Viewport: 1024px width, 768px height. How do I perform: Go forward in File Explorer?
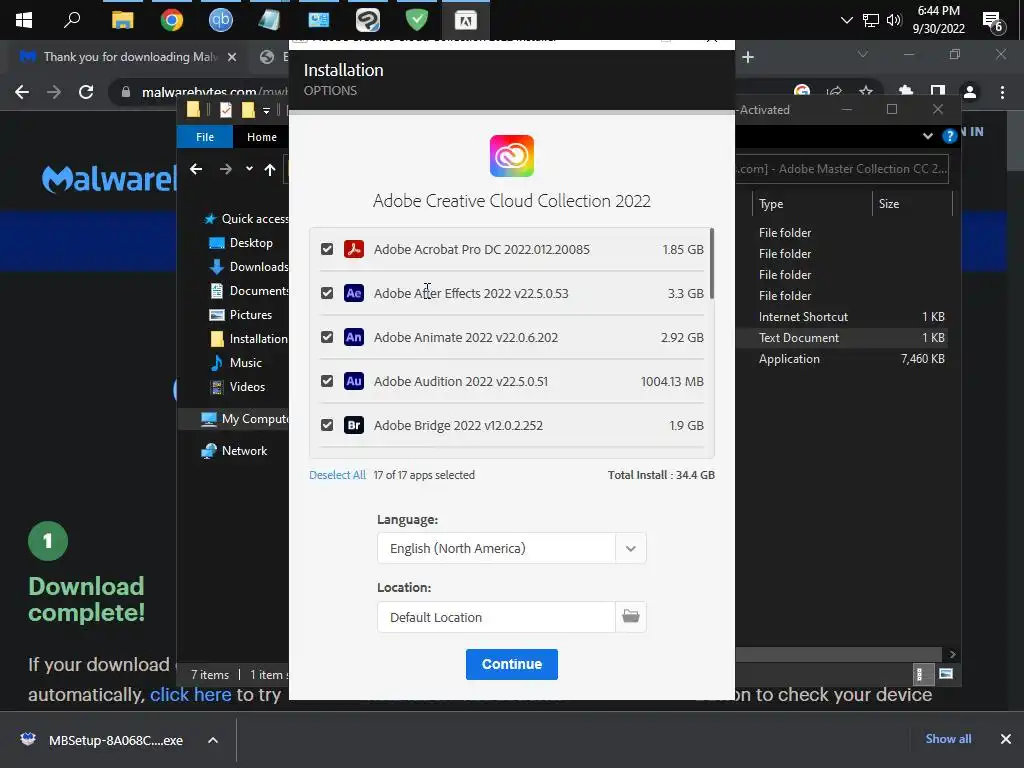[x=226, y=170]
